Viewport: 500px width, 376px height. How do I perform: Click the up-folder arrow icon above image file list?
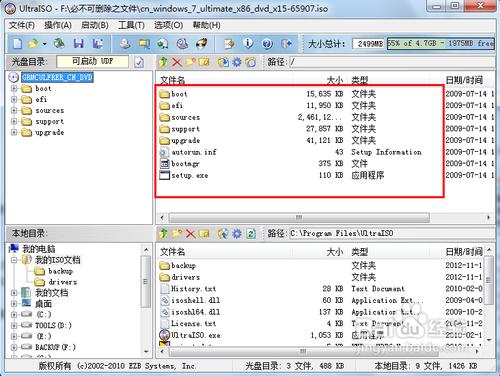click(x=163, y=62)
